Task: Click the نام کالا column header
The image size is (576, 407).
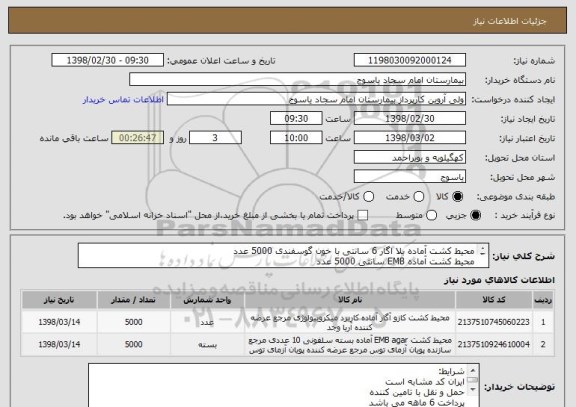Action: 350,300
